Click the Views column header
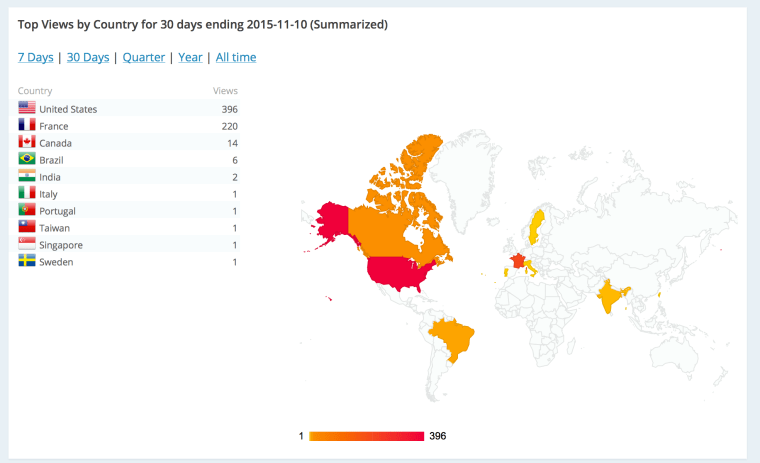Viewport: 760px width, 463px height. click(x=225, y=91)
